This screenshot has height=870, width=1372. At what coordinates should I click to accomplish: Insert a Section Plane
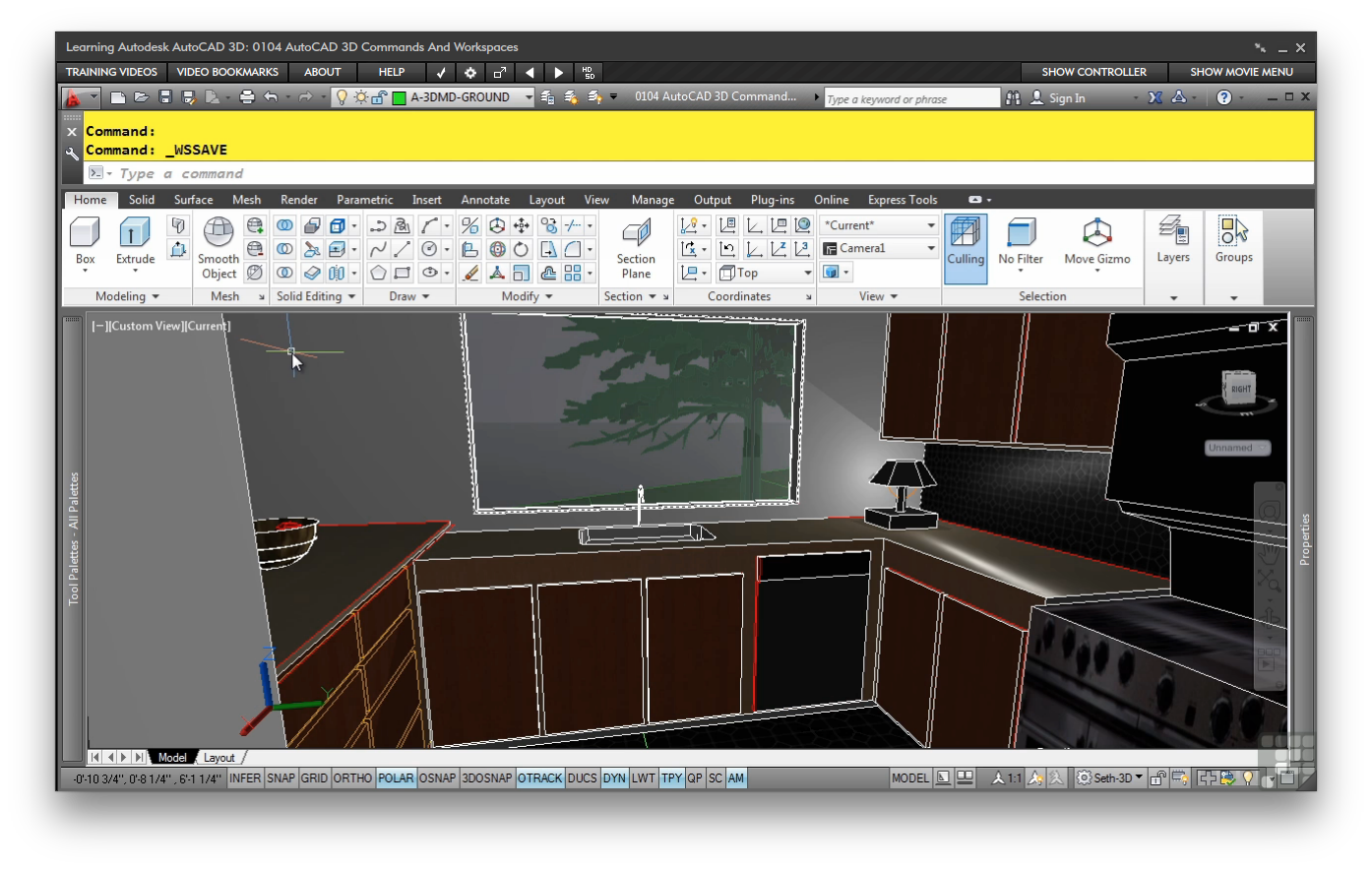click(636, 247)
